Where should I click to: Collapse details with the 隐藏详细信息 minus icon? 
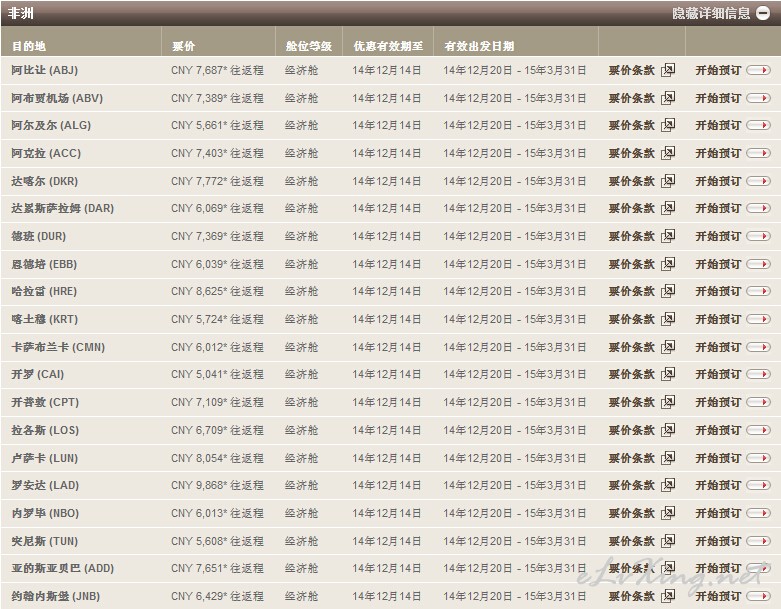pos(763,13)
